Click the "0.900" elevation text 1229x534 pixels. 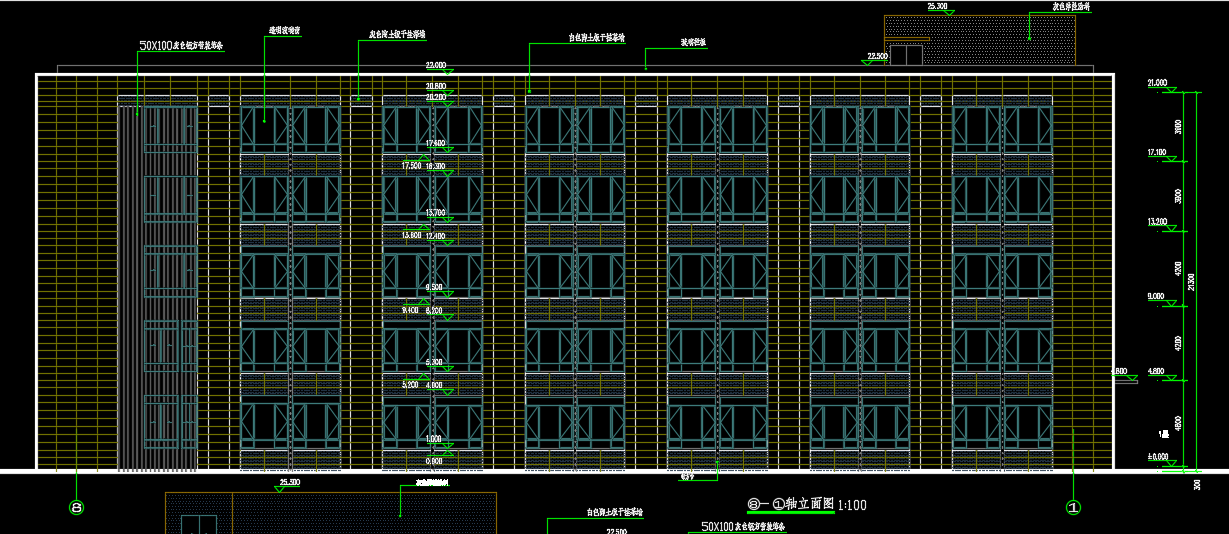point(434,461)
